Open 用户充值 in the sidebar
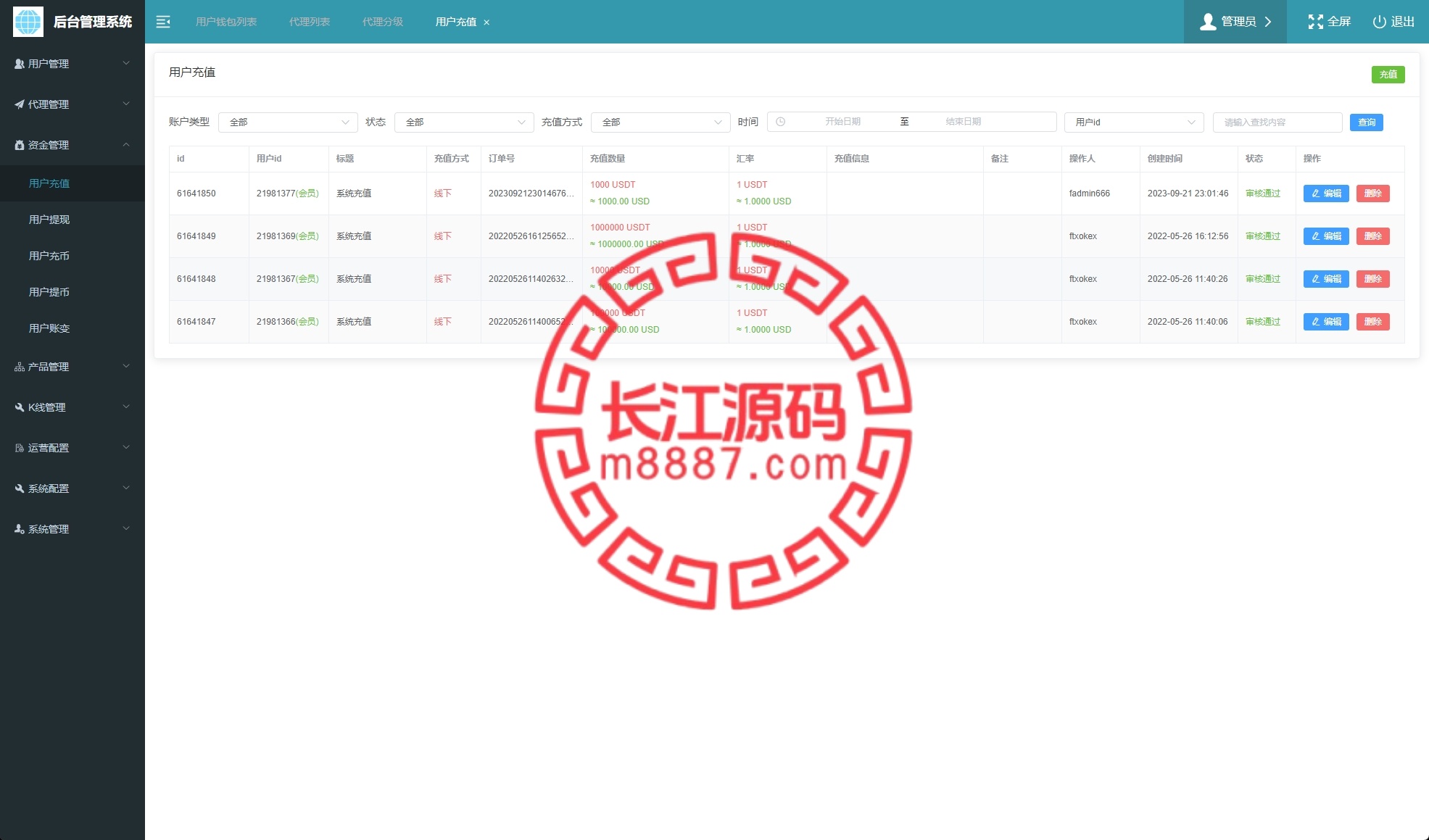 (x=73, y=183)
